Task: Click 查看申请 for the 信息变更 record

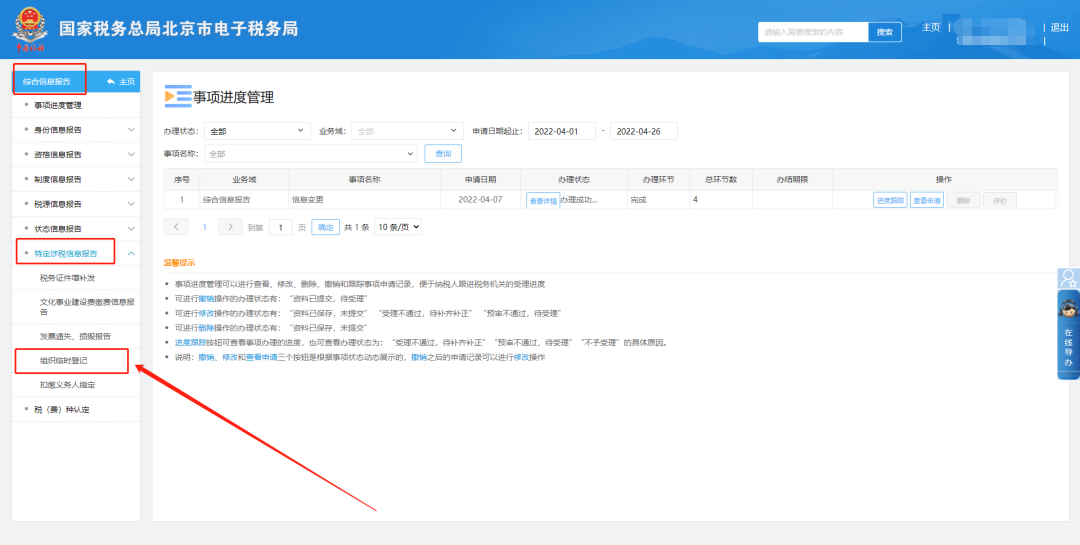Action: tap(926, 200)
